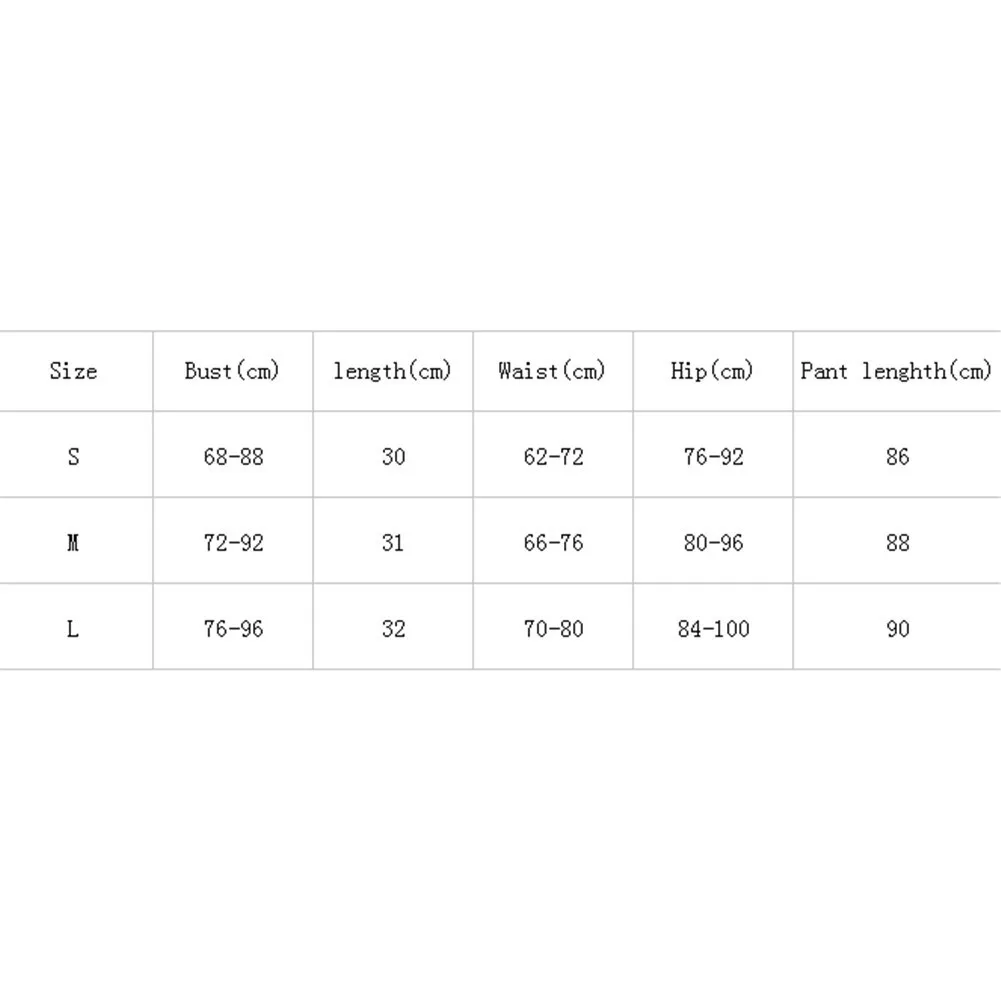Click the 72-92 bust value cell
Screen dimensions: 1001x1001
[x=233, y=543]
